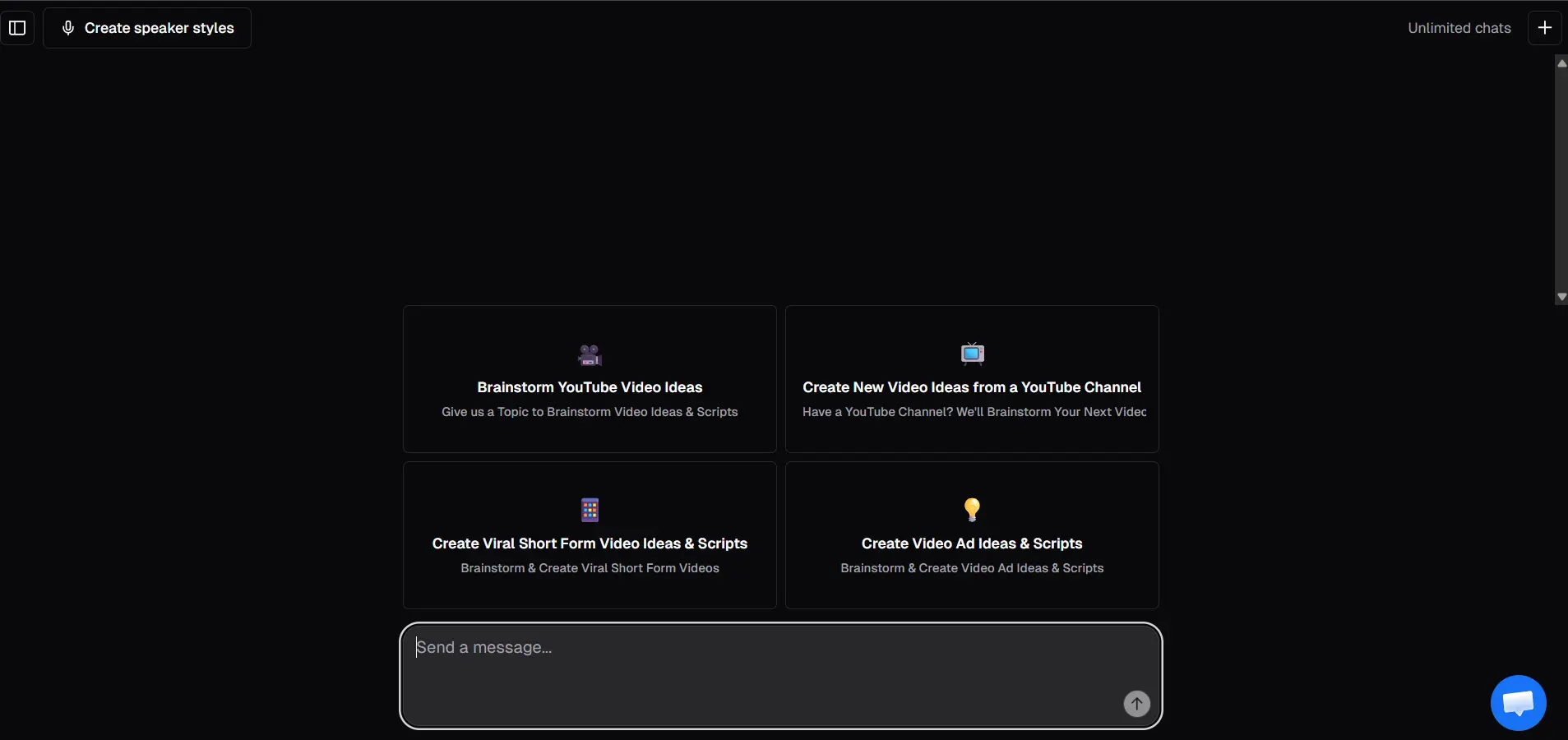Click the microphone icon in speaker styles
The width and height of the screenshot is (1568, 740).
point(68,28)
